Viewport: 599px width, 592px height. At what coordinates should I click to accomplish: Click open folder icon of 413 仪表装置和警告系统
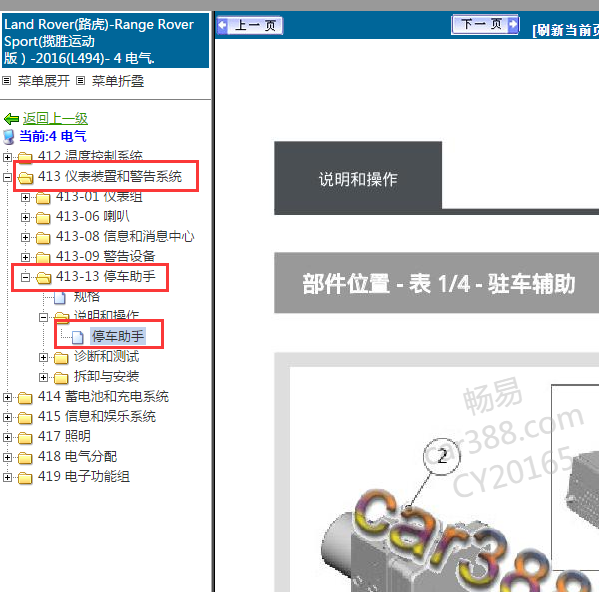point(26,177)
